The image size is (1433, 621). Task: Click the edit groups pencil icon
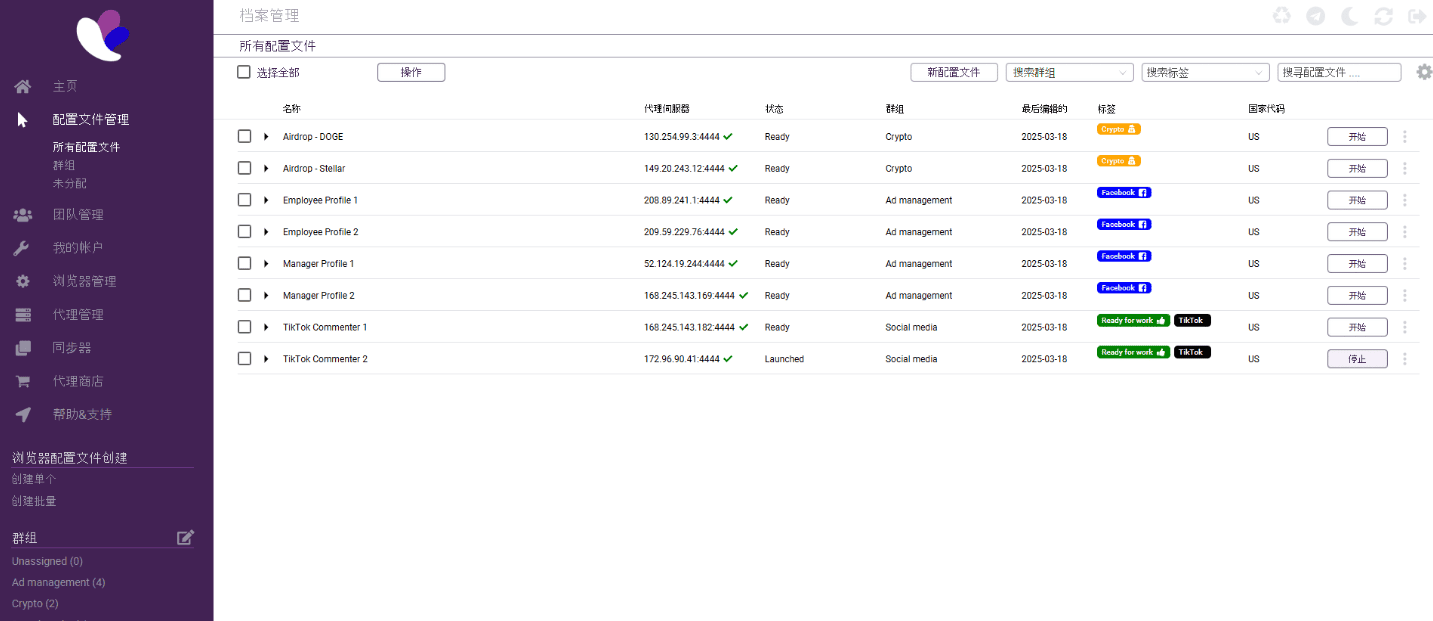185,538
